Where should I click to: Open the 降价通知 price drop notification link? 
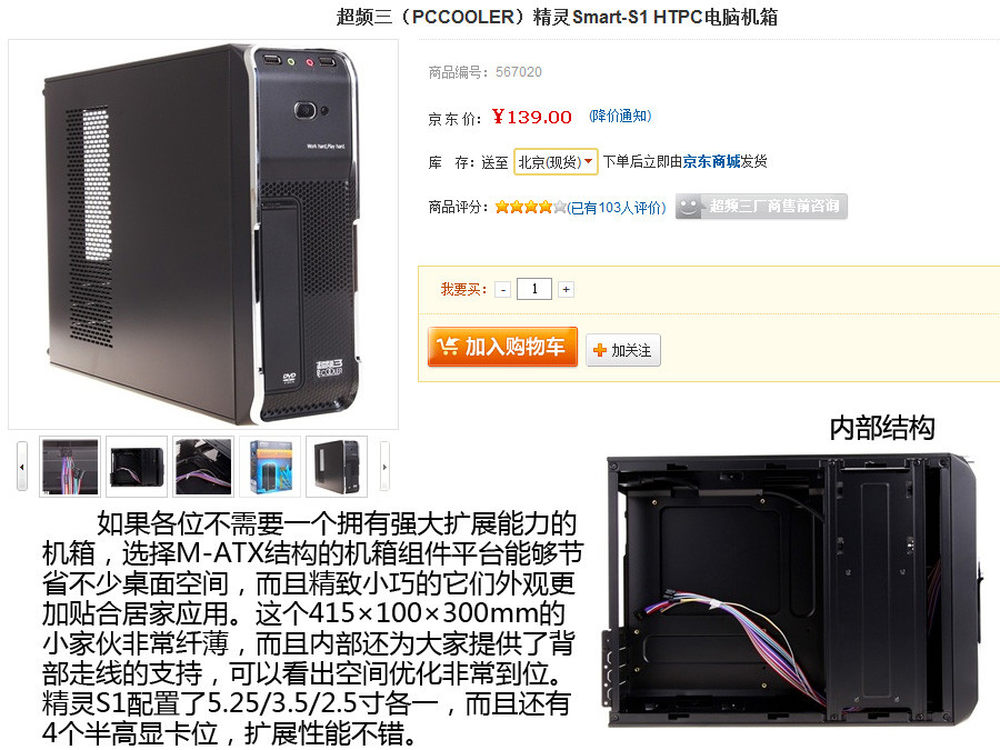(x=620, y=116)
